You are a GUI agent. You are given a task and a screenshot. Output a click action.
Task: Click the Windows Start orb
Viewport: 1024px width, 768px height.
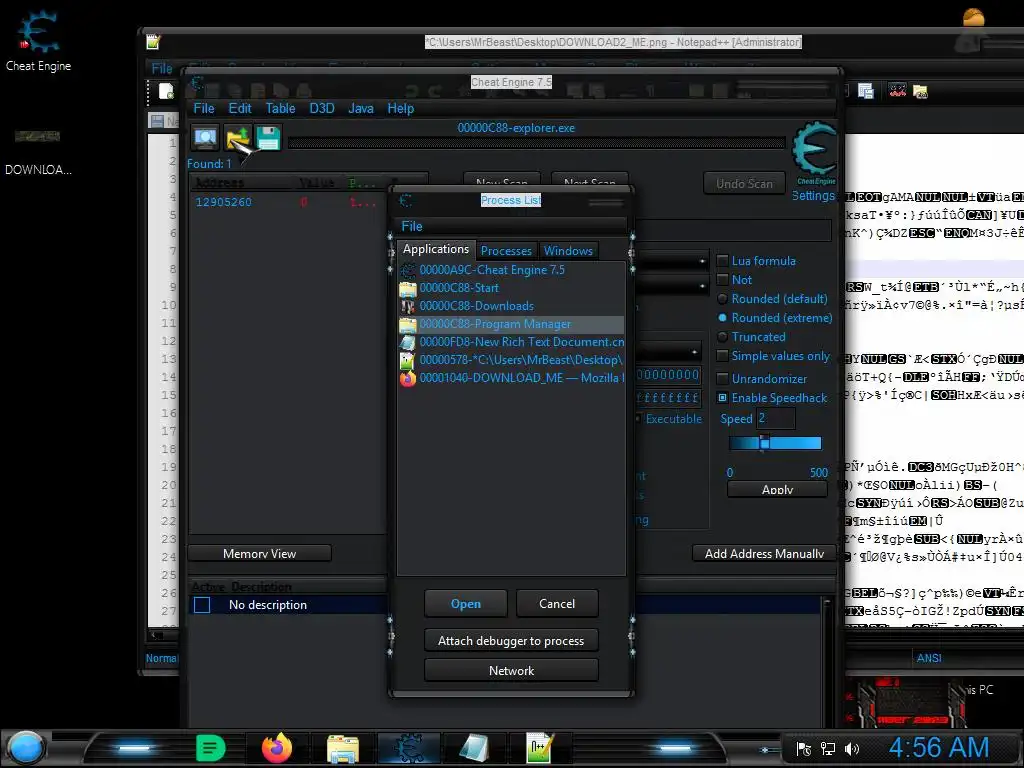(x=25, y=748)
